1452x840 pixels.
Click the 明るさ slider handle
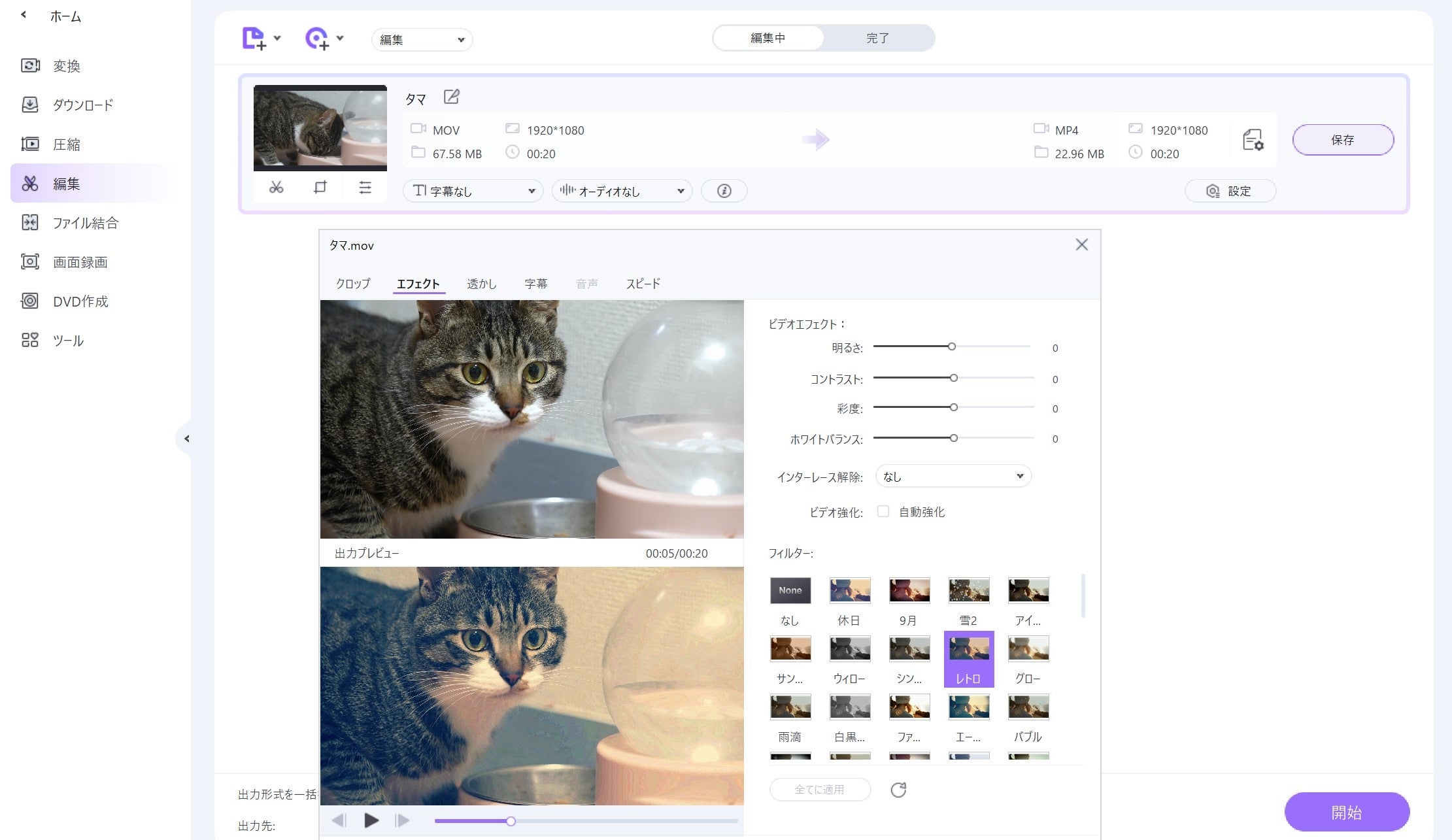point(952,347)
